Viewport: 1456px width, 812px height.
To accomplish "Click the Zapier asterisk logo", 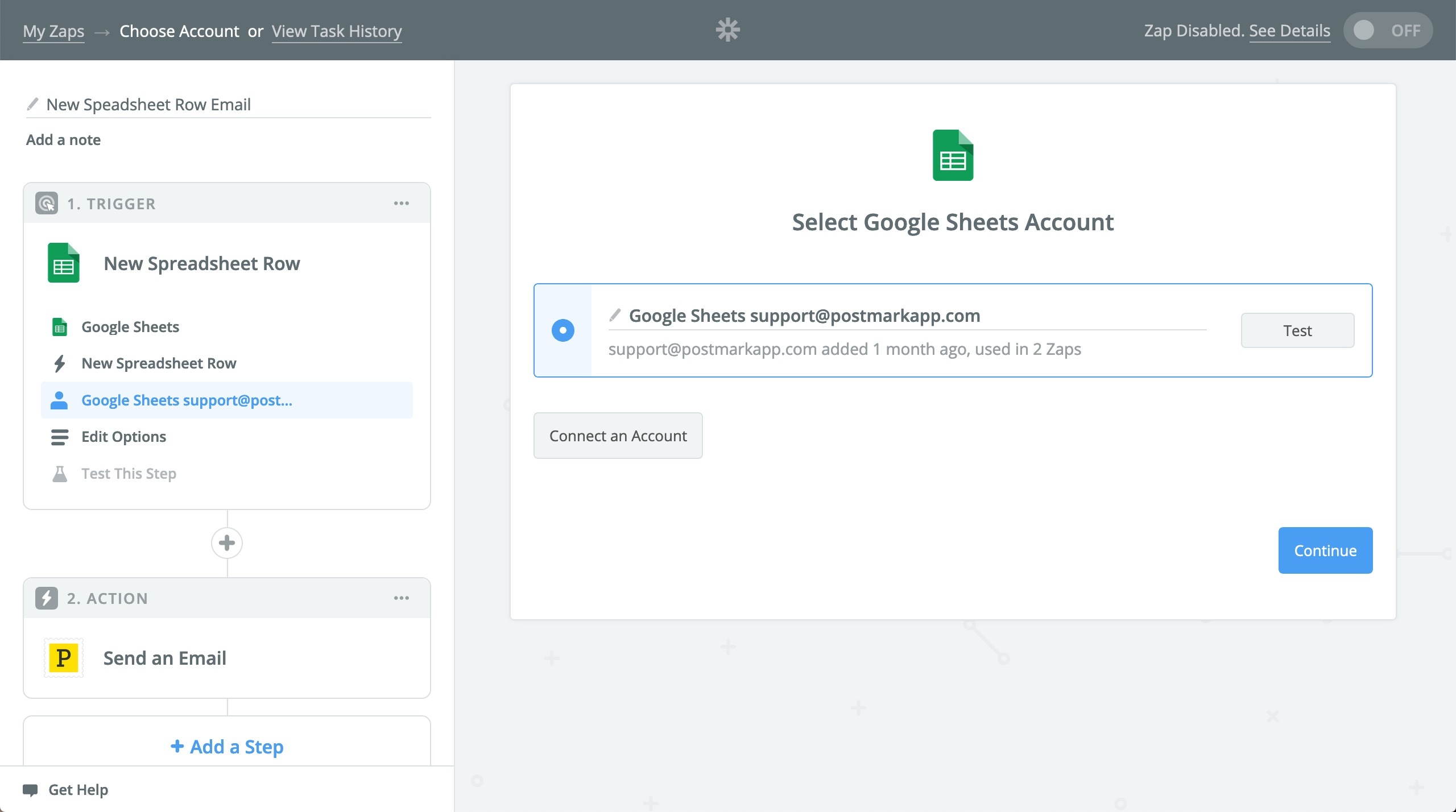I will [x=727, y=30].
